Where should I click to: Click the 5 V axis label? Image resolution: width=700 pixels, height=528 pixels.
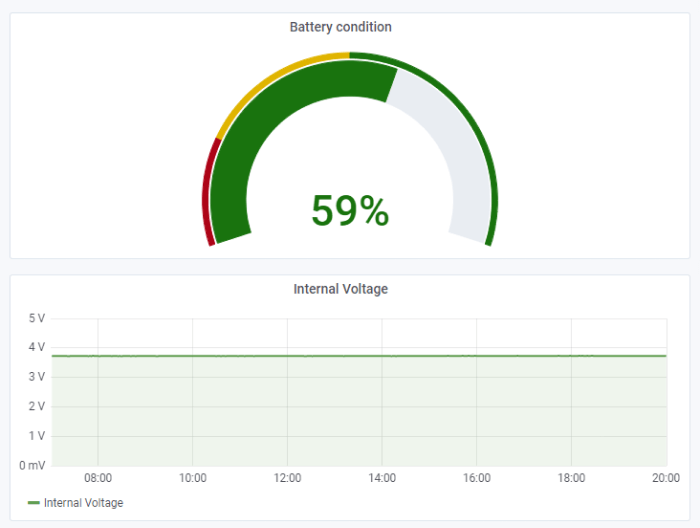37,318
